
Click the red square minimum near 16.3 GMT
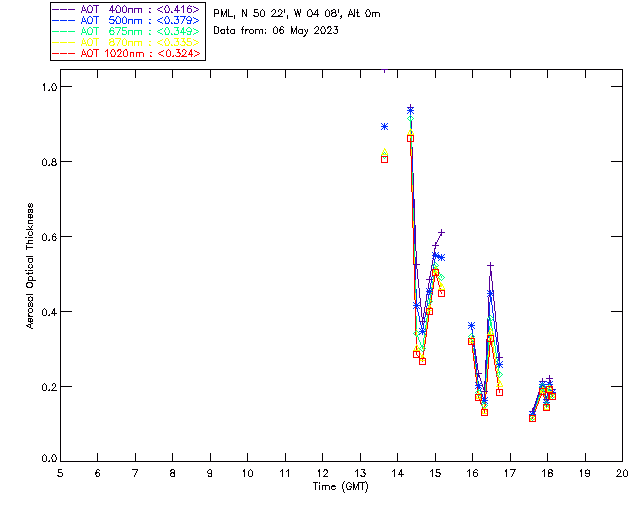(484, 412)
